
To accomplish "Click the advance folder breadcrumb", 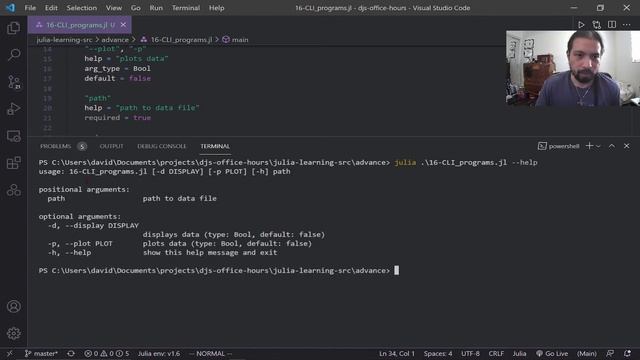I will [x=115, y=40].
